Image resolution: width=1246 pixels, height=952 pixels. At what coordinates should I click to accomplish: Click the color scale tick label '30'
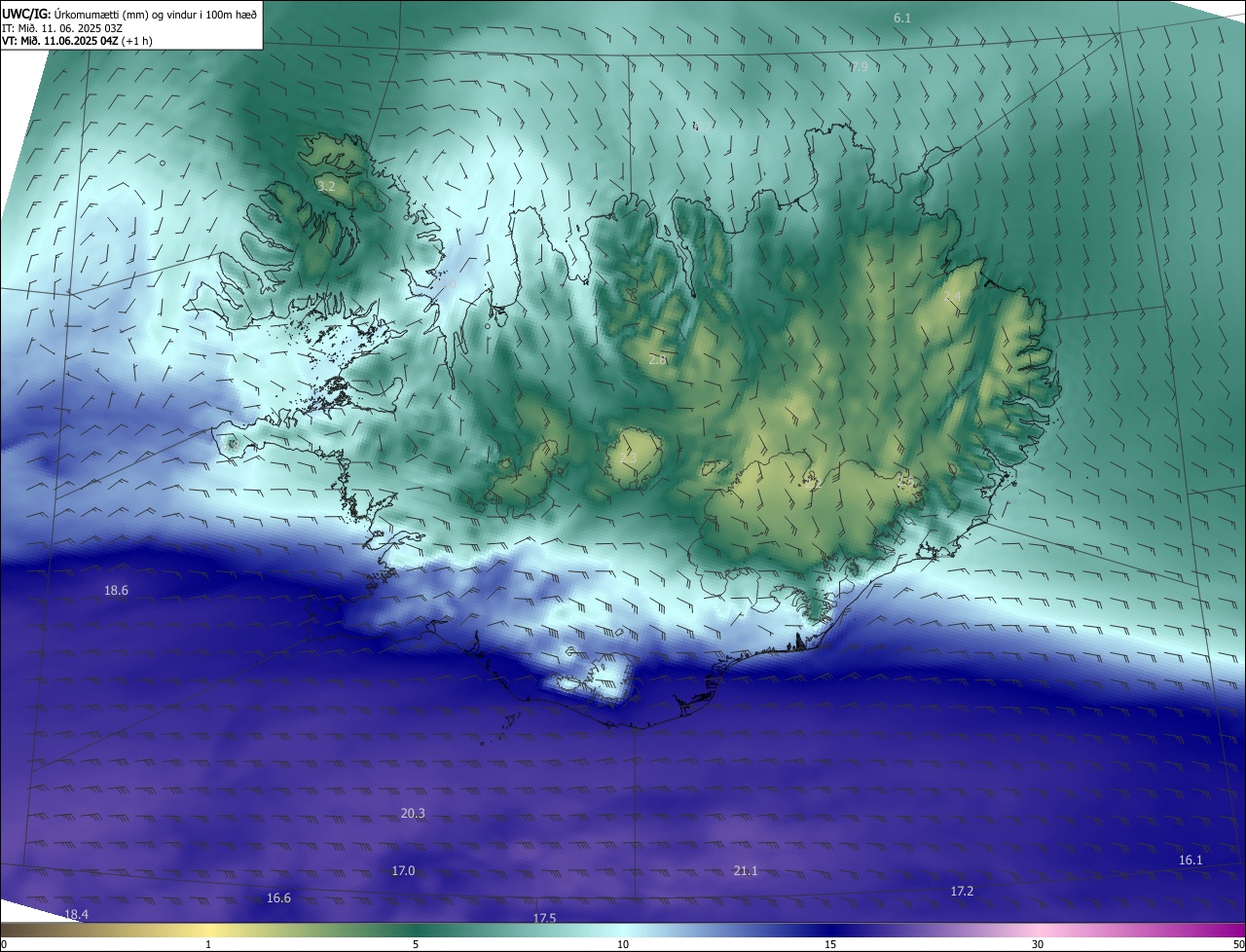1038,944
